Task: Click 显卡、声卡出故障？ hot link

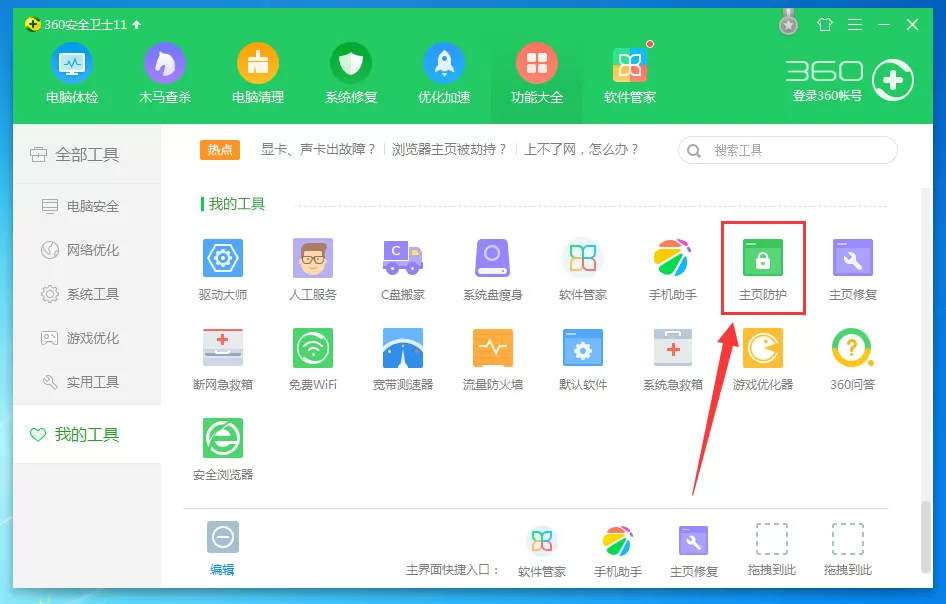Action: tap(319, 149)
